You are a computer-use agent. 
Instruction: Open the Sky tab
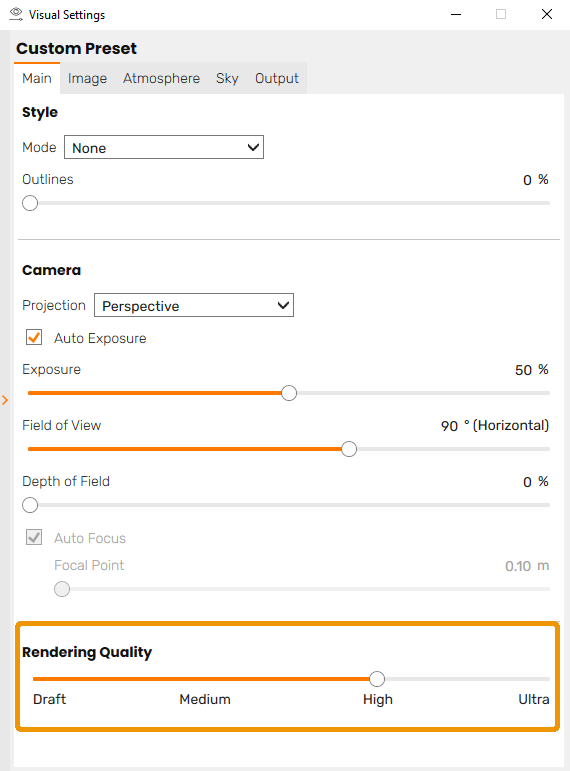click(227, 78)
